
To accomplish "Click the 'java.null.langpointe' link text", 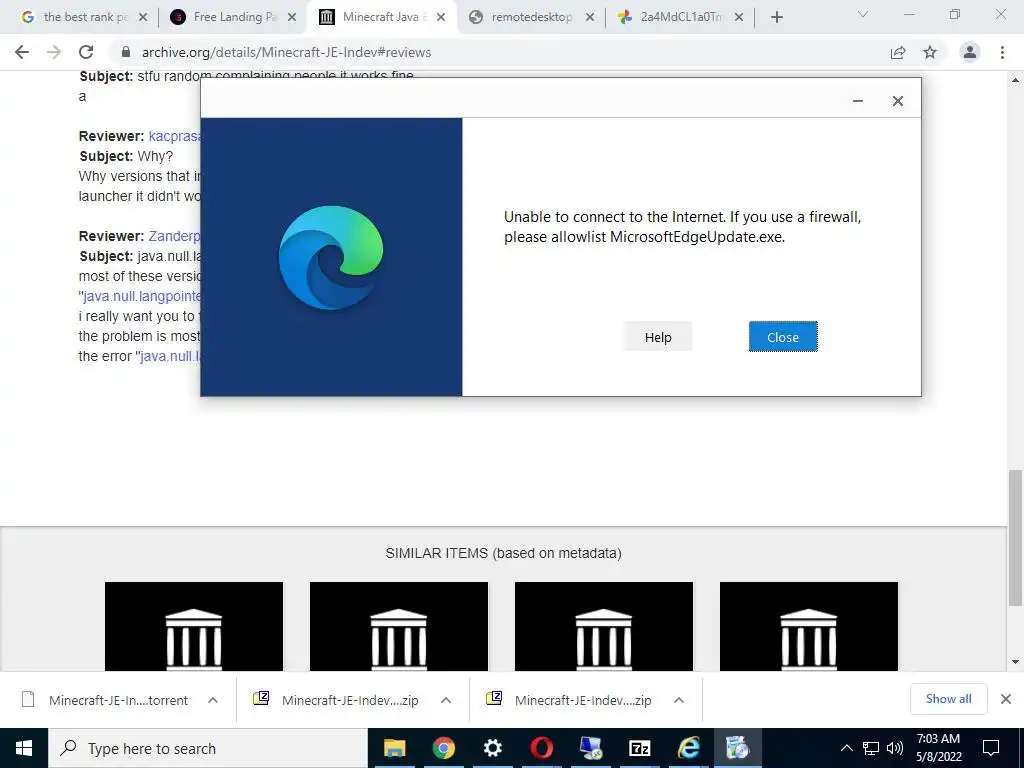I will pos(142,296).
